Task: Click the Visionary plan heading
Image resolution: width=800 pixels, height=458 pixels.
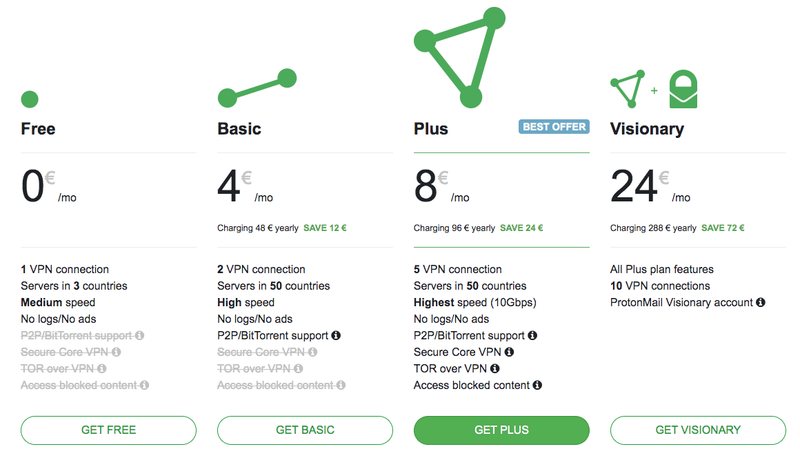Action: click(647, 129)
